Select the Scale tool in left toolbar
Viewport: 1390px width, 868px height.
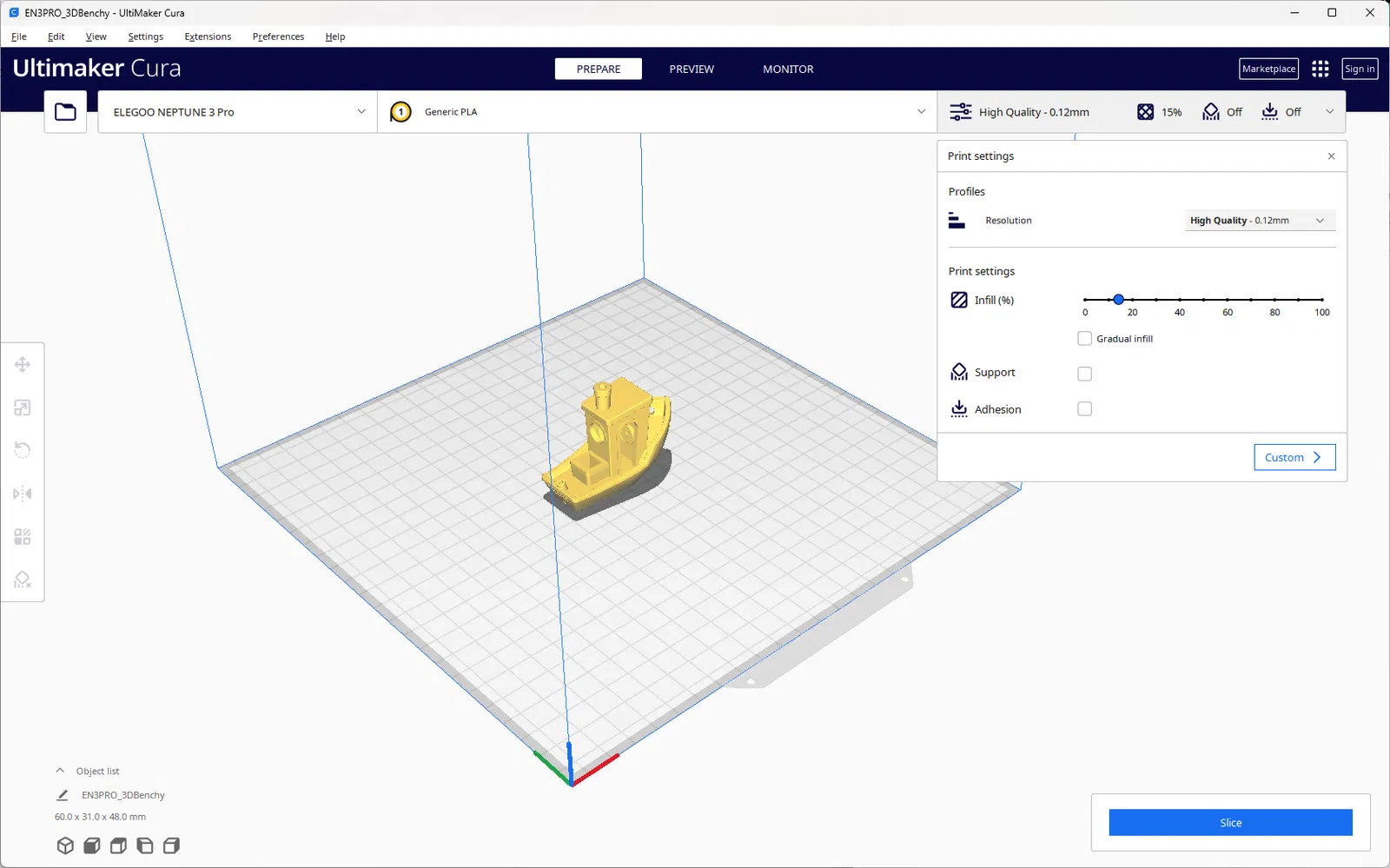point(23,407)
